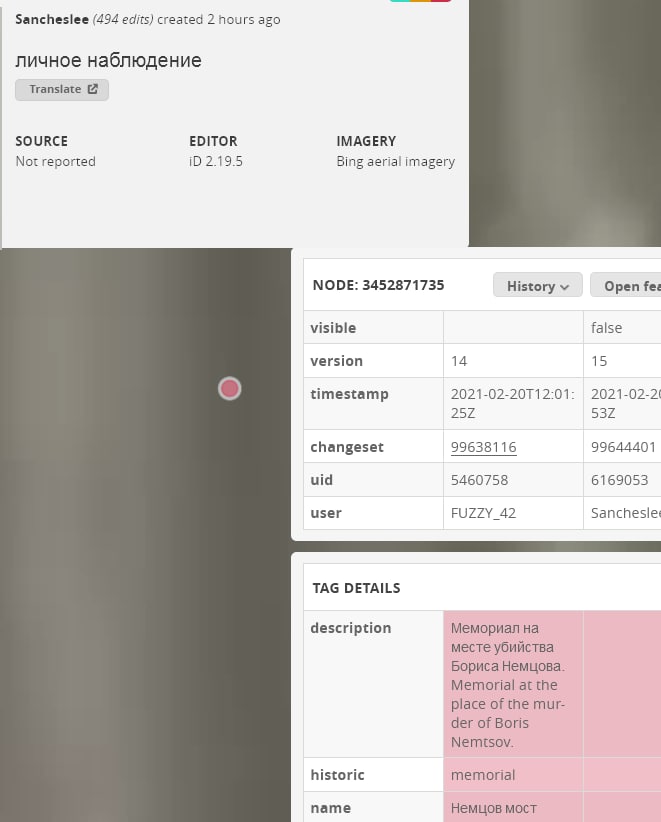This screenshot has height=822, width=661.
Task: Select the deleted node marker on the map
Action: [x=230, y=388]
